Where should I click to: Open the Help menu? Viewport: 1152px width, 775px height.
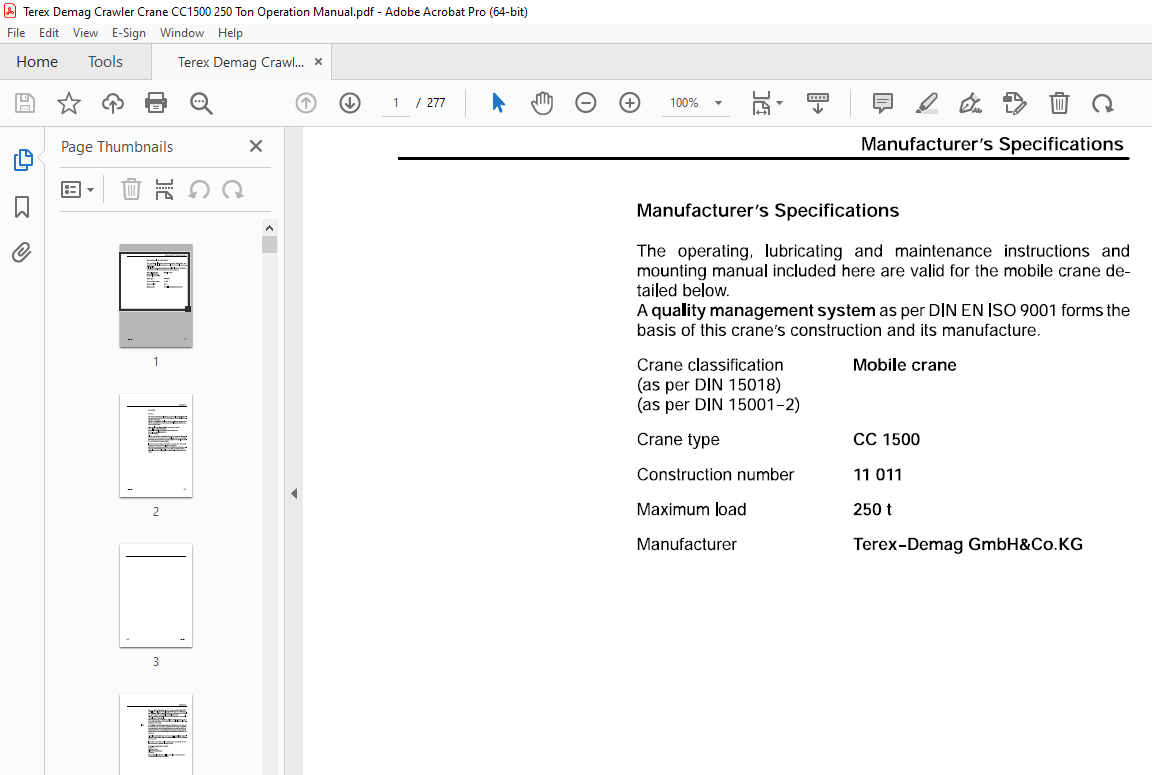(230, 33)
